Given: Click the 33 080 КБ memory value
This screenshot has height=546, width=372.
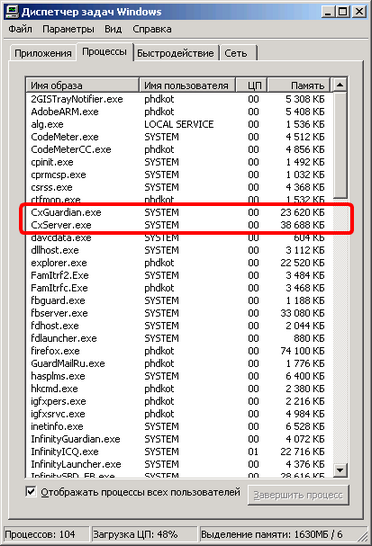Looking at the screenshot, I should pos(302,313).
